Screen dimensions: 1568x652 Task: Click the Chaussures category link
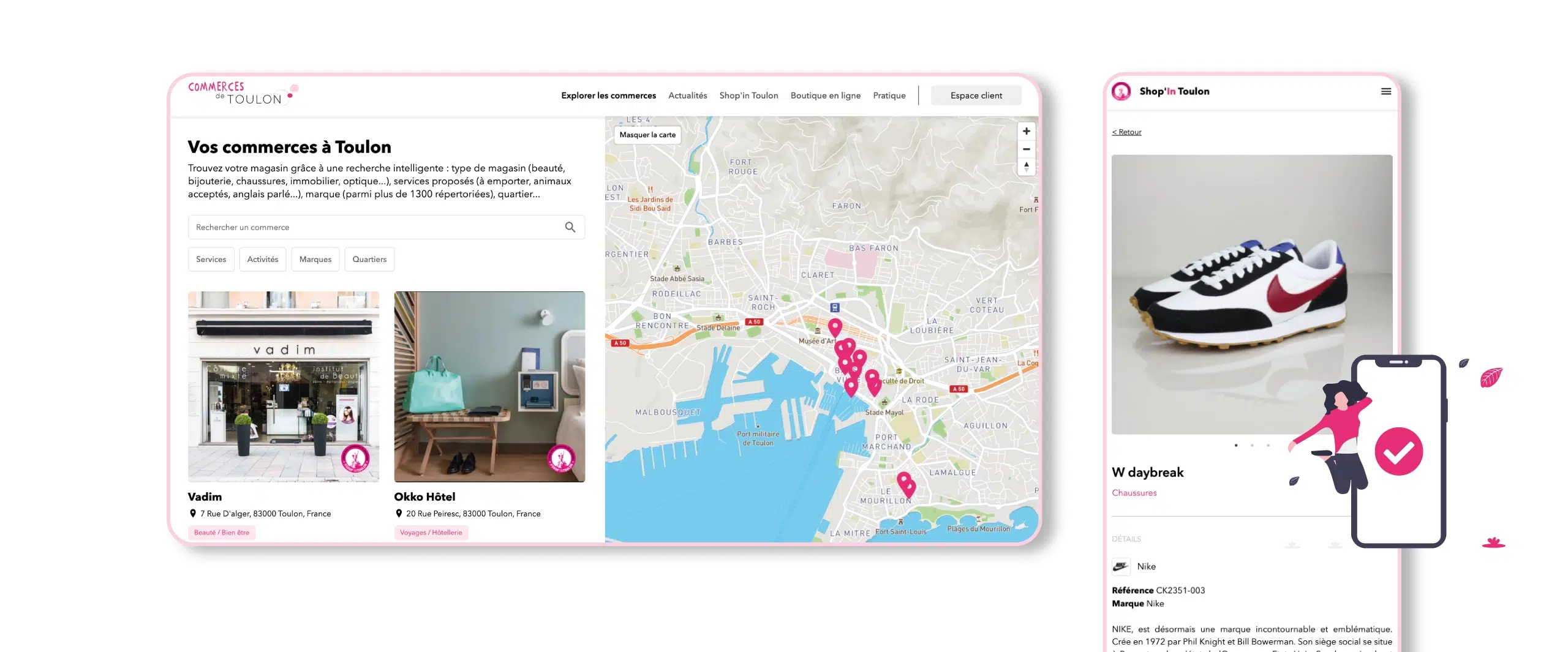1134,493
